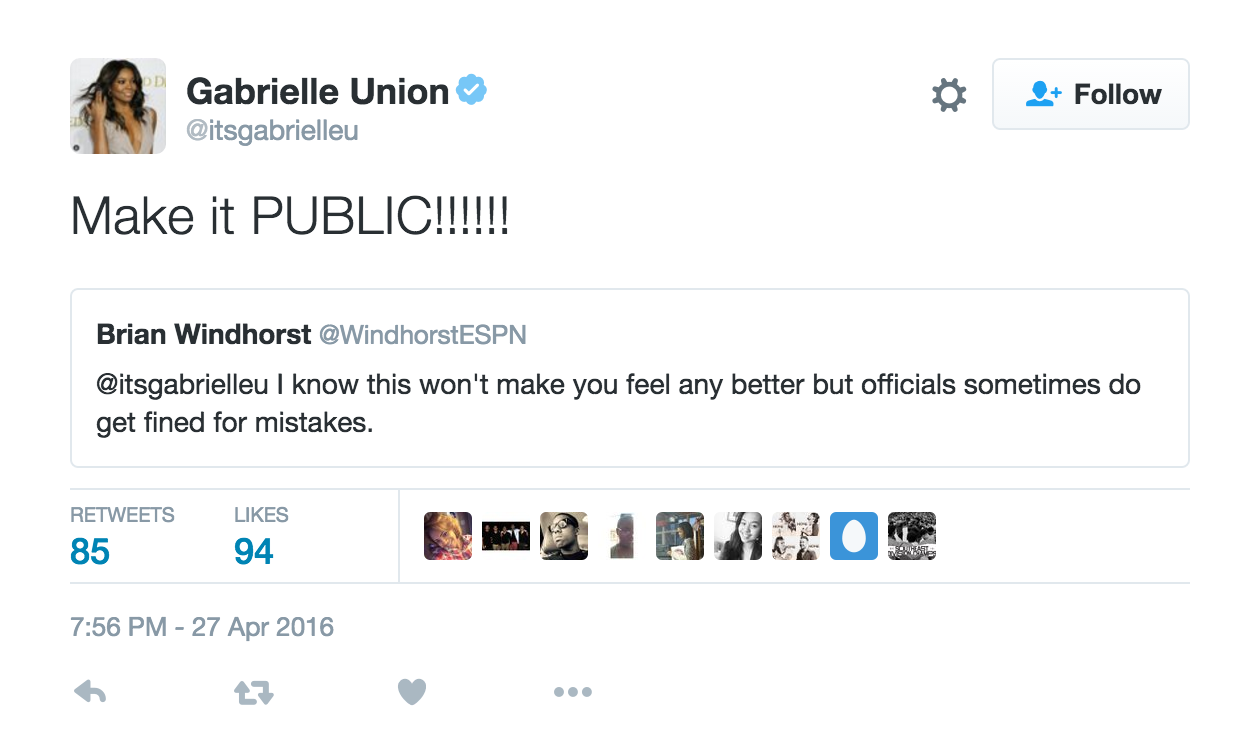Open Gabrielle Union's profile photo
This screenshot has height=746, width=1260.
click(x=118, y=106)
